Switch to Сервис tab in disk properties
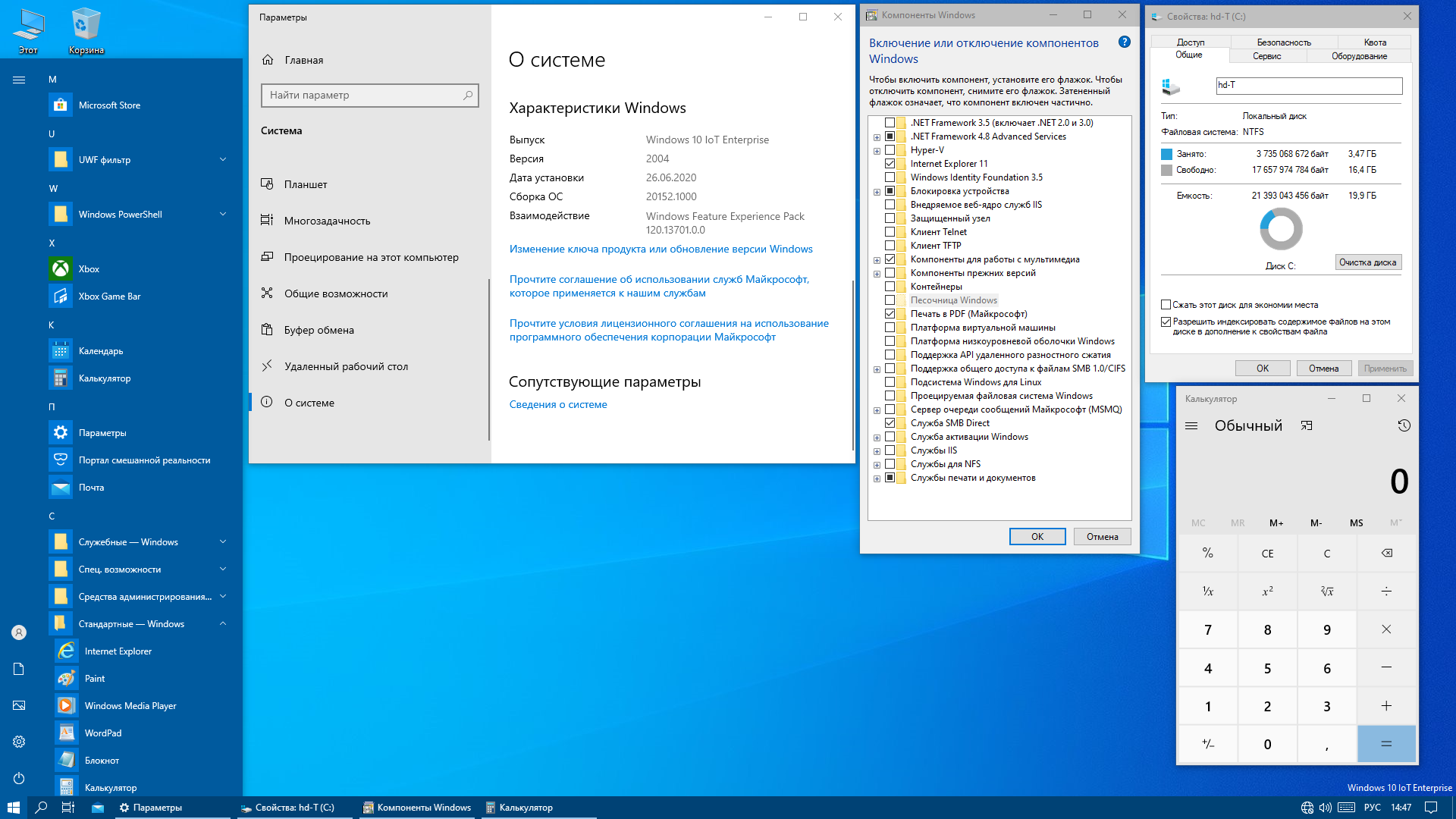Image resolution: width=1456 pixels, height=819 pixels. click(x=1266, y=56)
